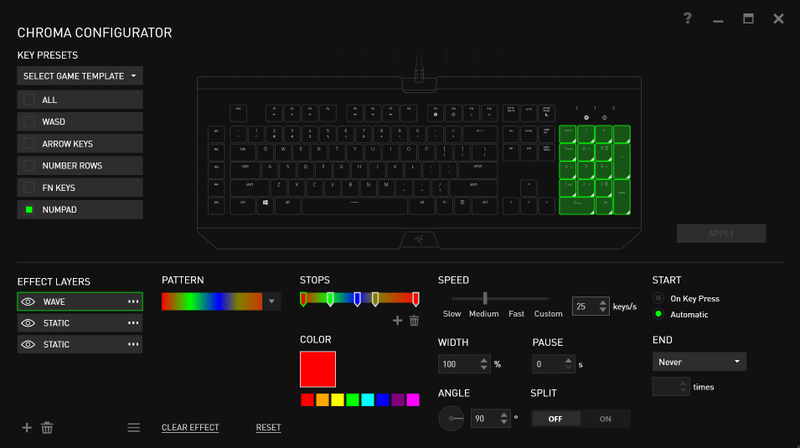
Task: Select On Key Press start option
Action: click(658, 298)
